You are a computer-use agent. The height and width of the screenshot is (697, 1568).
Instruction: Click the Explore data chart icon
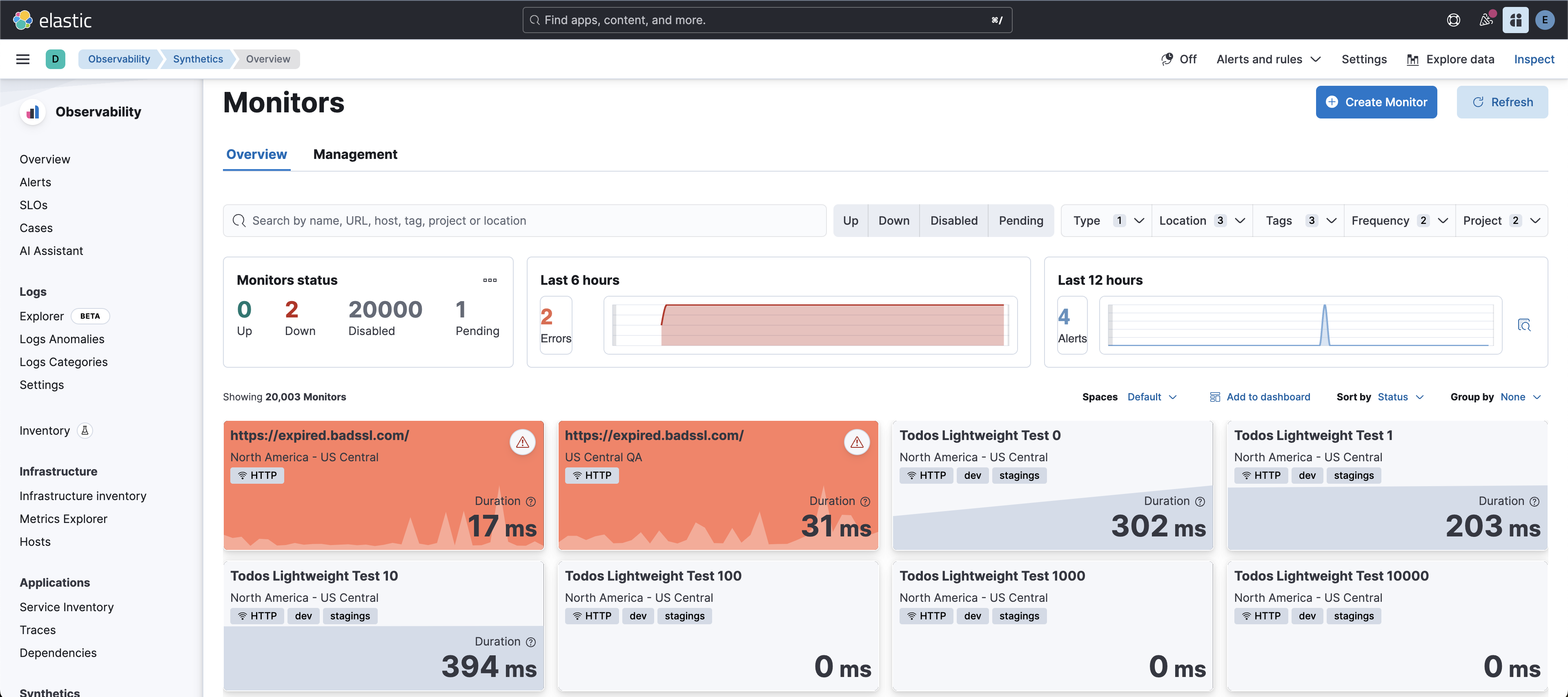point(1412,60)
